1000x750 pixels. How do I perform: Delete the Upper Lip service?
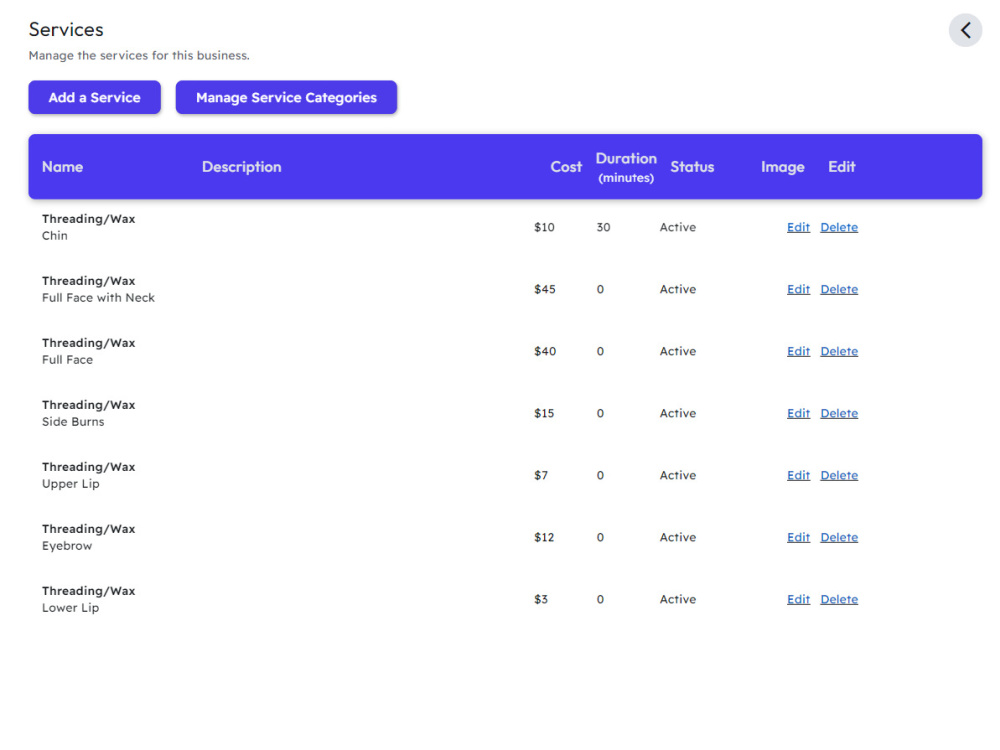coord(839,475)
